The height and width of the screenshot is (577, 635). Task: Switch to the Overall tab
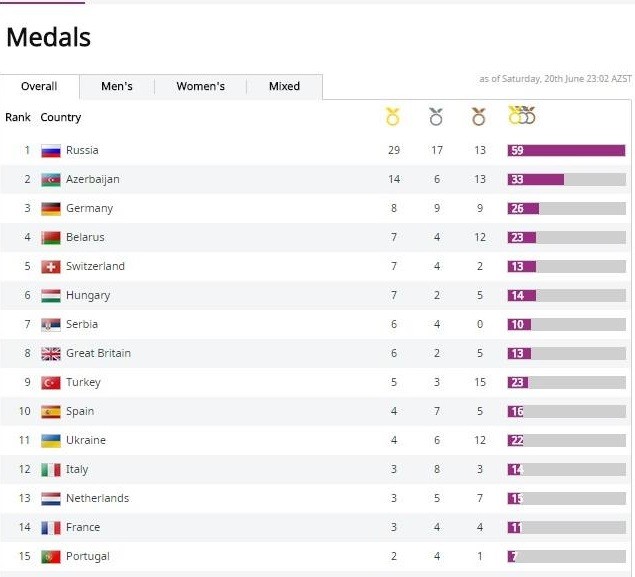[x=39, y=87]
